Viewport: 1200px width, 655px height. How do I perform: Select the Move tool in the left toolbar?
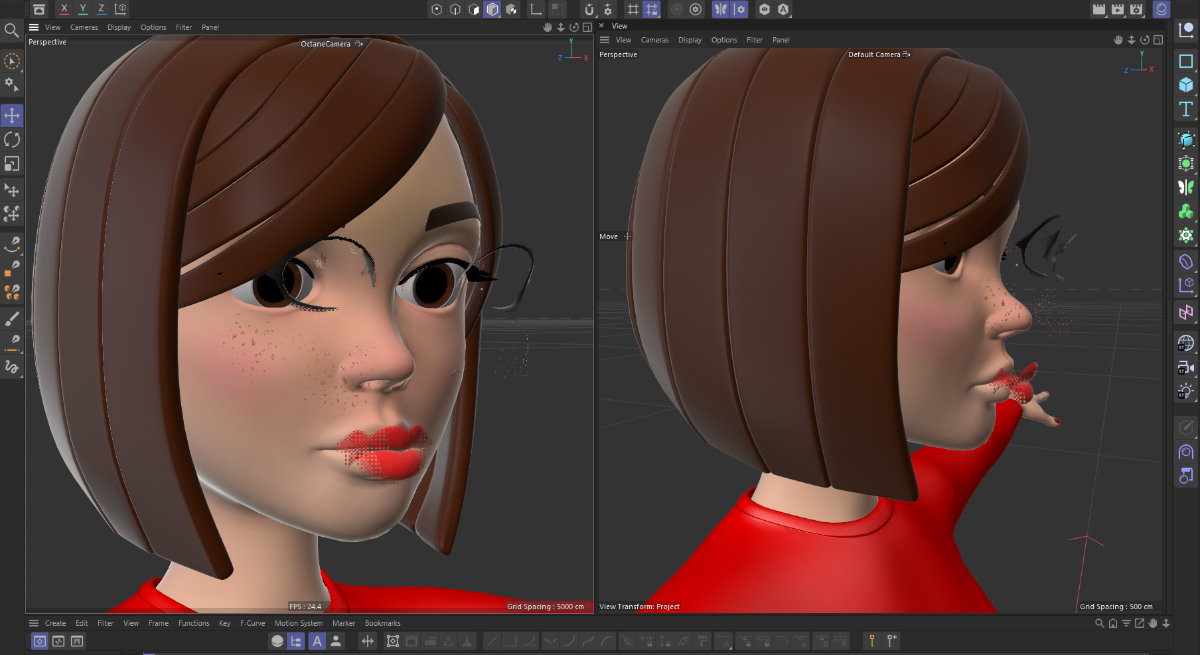(x=12, y=114)
